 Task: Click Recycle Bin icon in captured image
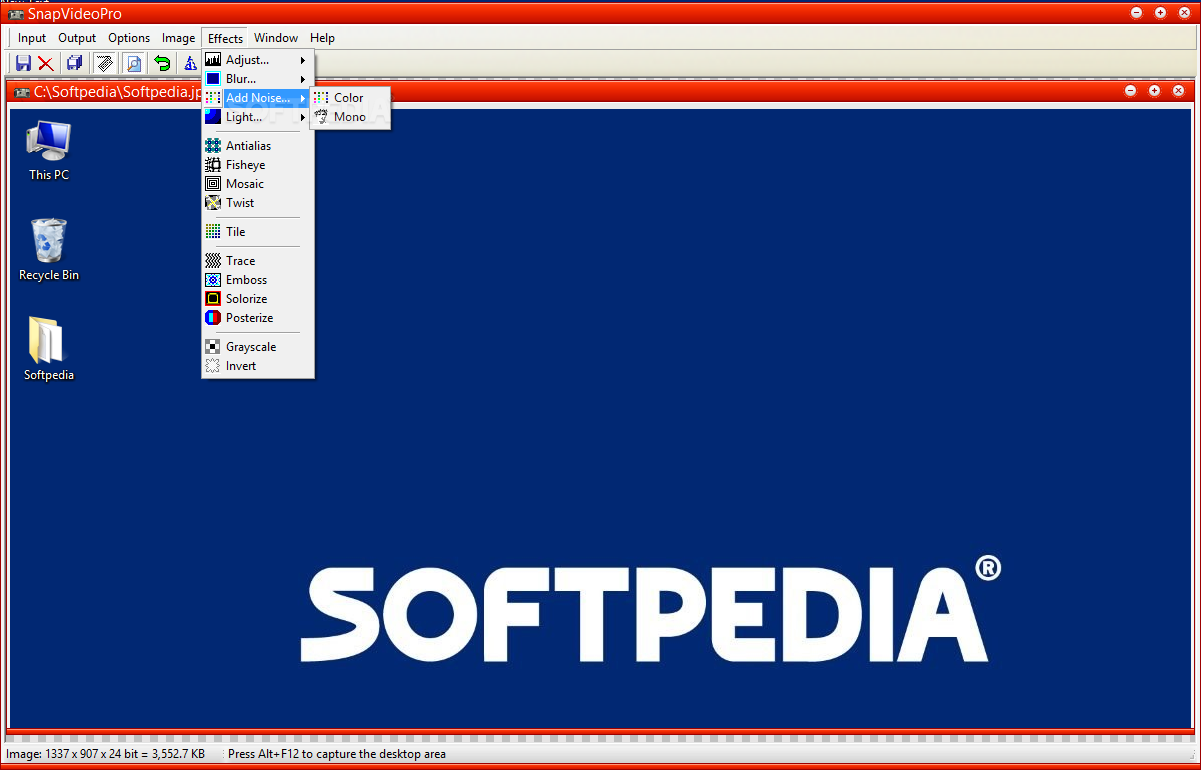pyautogui.click(x=49, y=250)
